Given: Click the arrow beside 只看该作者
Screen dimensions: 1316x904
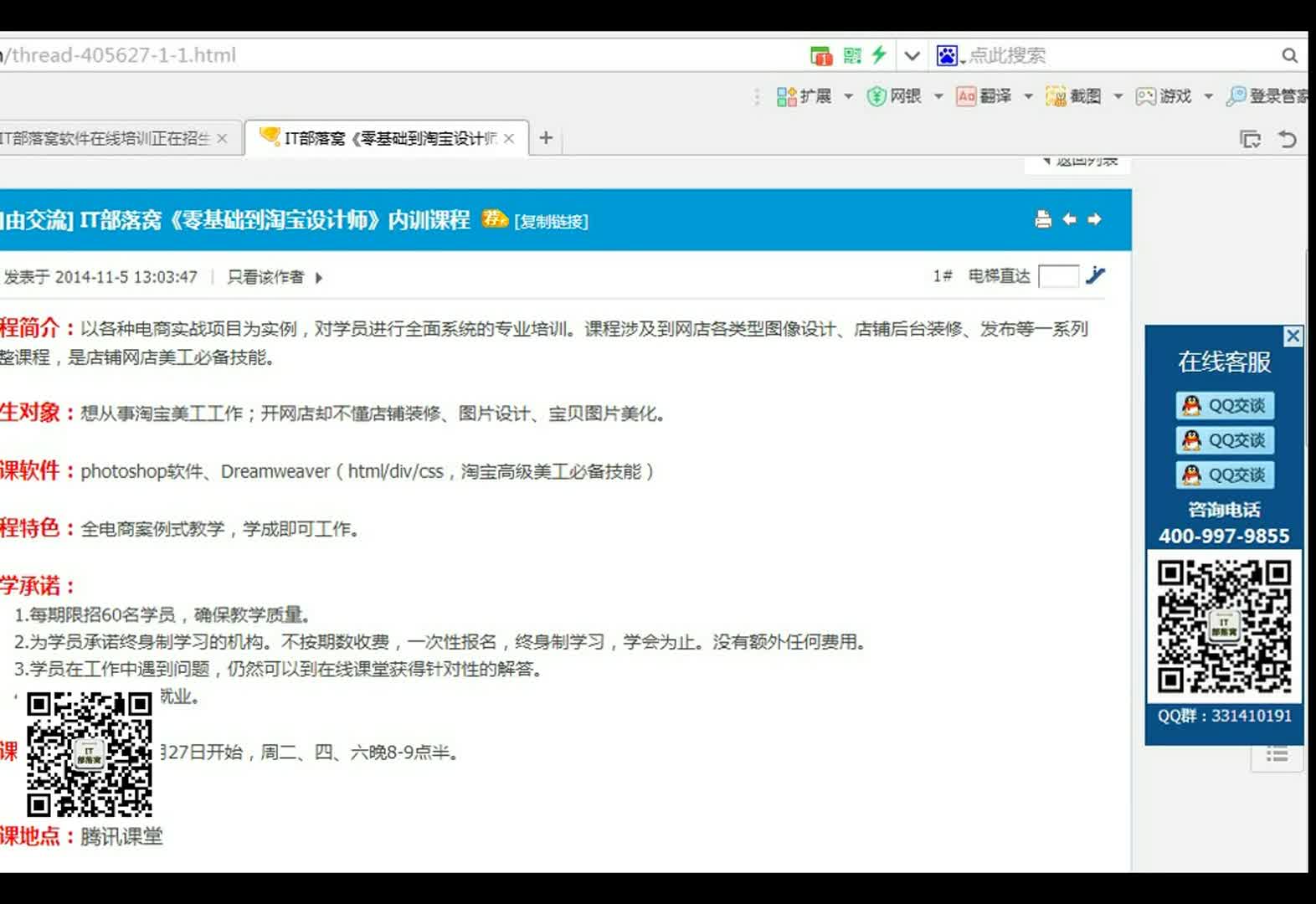Looking at the screenshot, I should point(319,278).
